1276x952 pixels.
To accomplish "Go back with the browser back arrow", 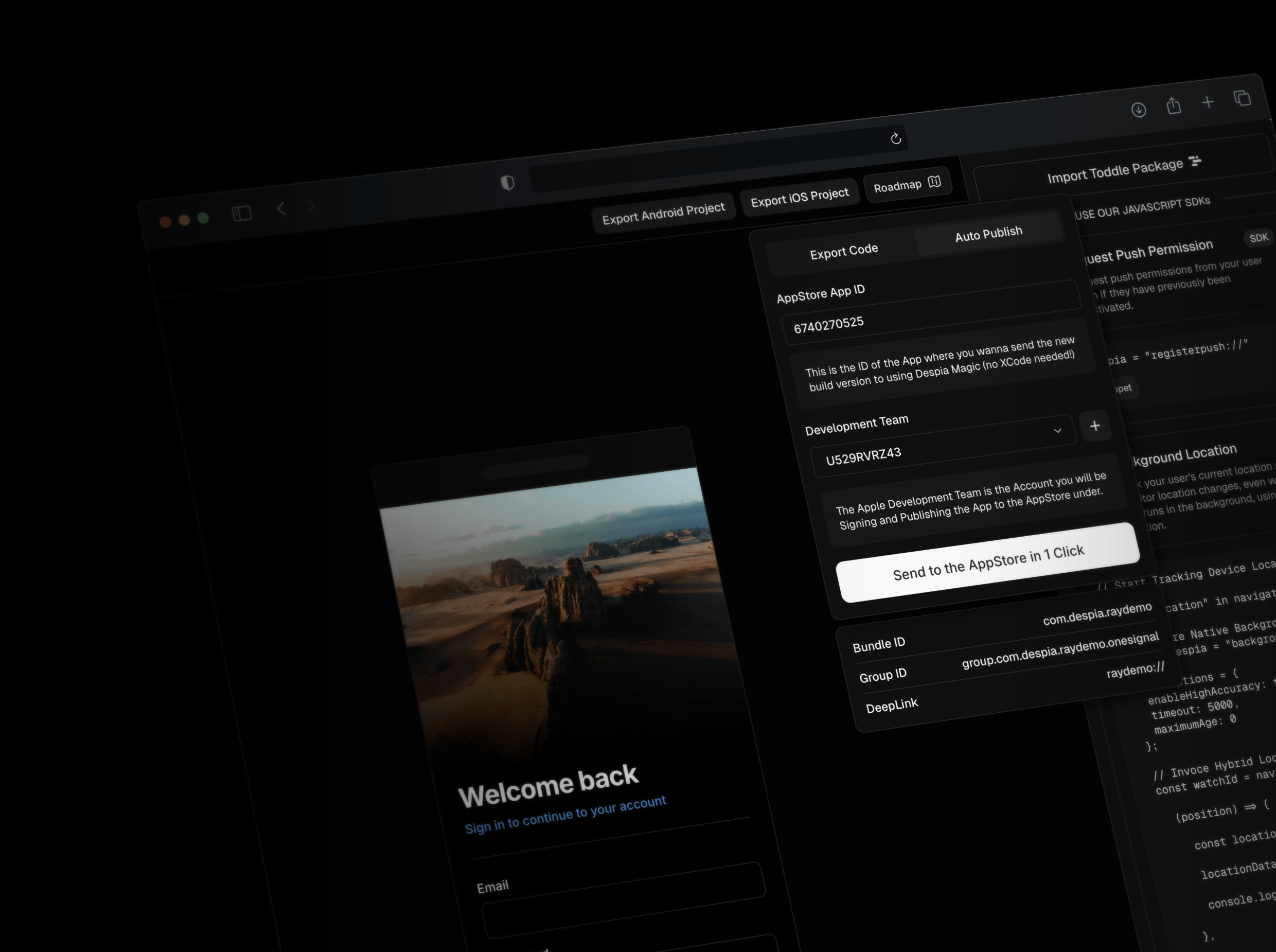I will pyautogui.click(x=281, y=208).
